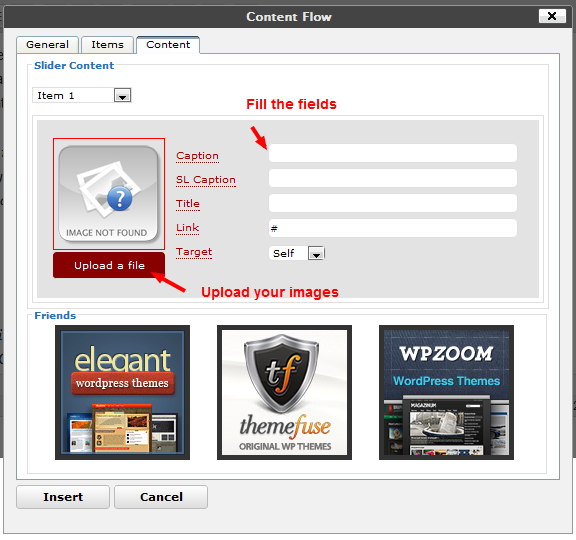Screen dimensions: 576x540
Task: Select the Content tab
Action: pos(168,45)
